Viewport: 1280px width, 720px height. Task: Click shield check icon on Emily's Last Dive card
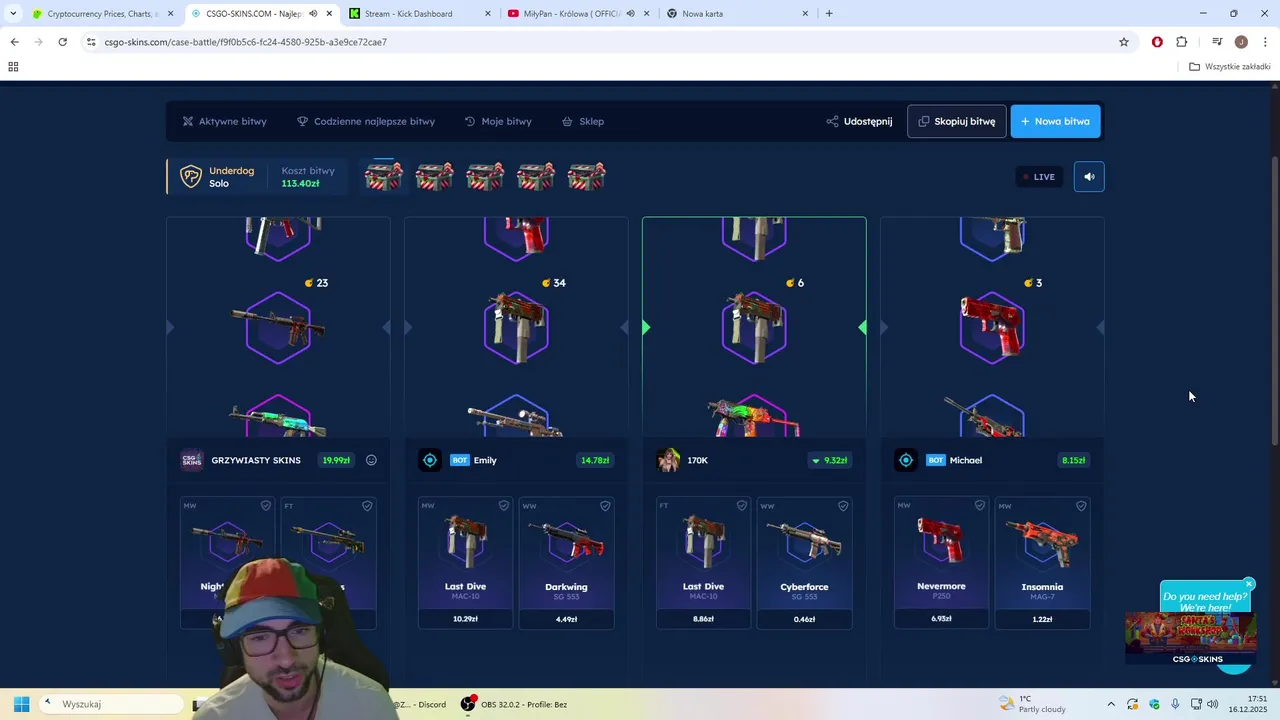pos(503,506)
